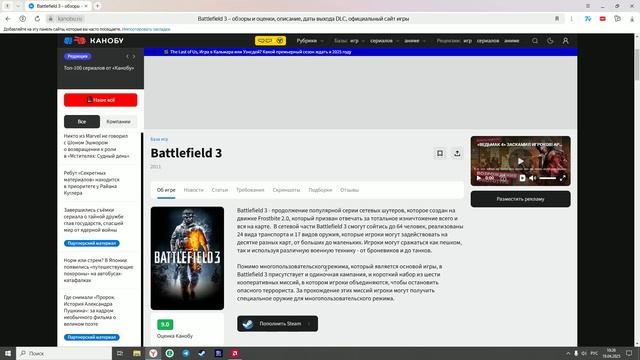
Task: Click browser bookmark icon in address bar
Action: [557, 19]
